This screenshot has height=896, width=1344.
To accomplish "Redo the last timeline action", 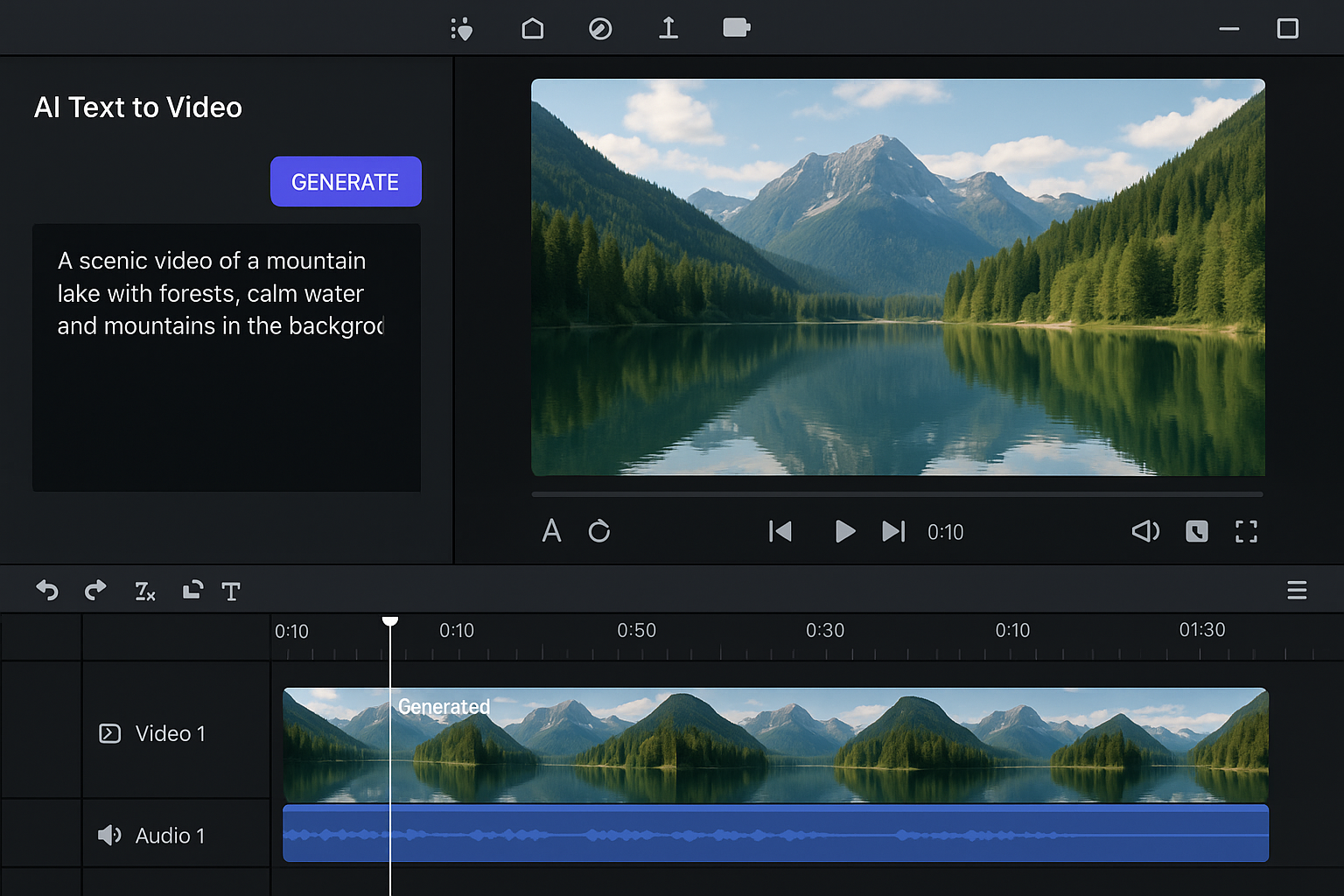I will click(x=95, y=591).
